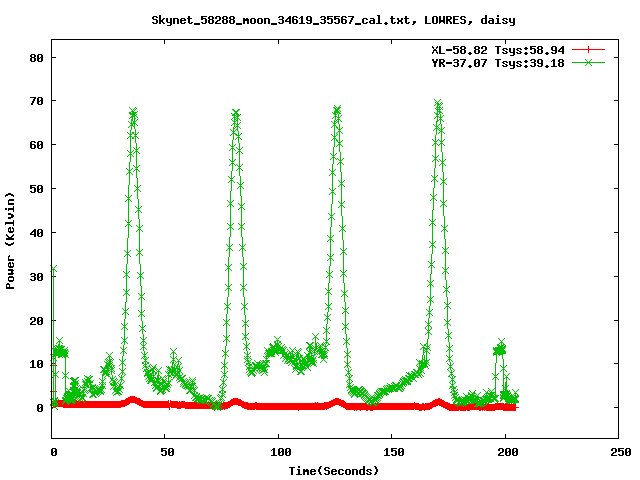Click y-axis tick label '60'
The image size is (640, 480).
pos(36,145)
